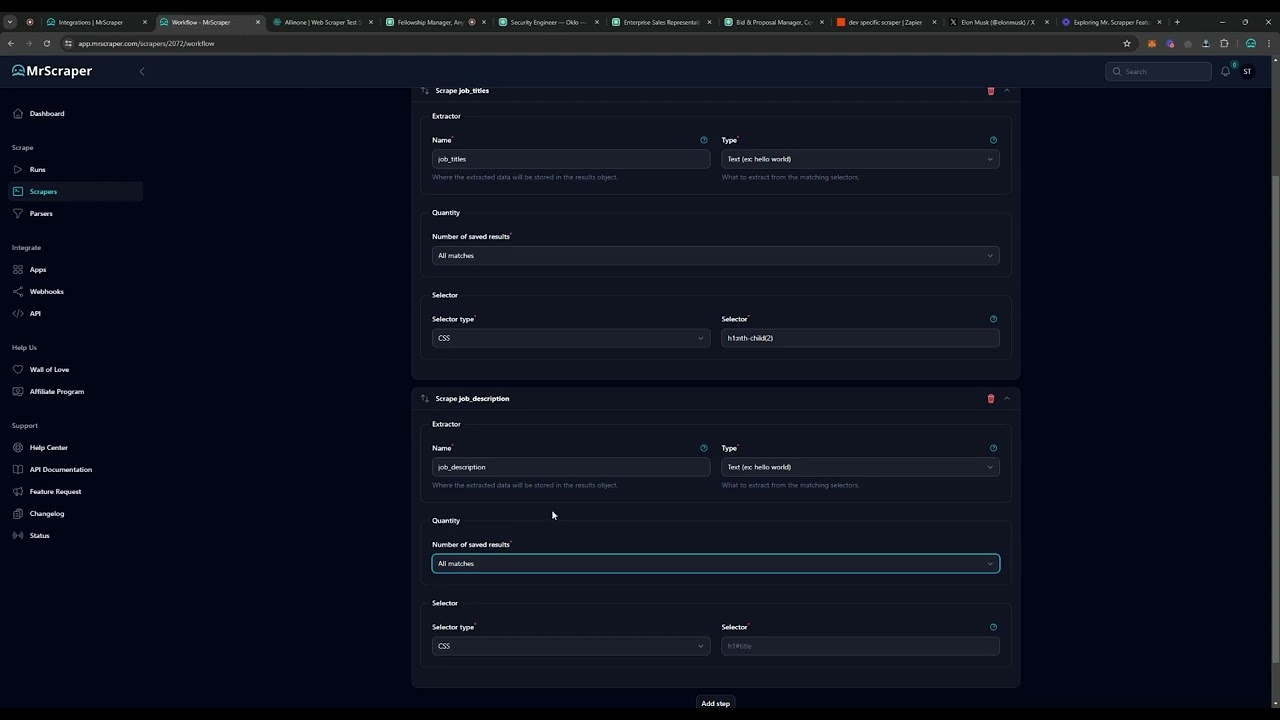Bookmark this page with the star icon
Image resolution: width=1280 pixels, height=720 pixels.
(x=1127, y=43)
